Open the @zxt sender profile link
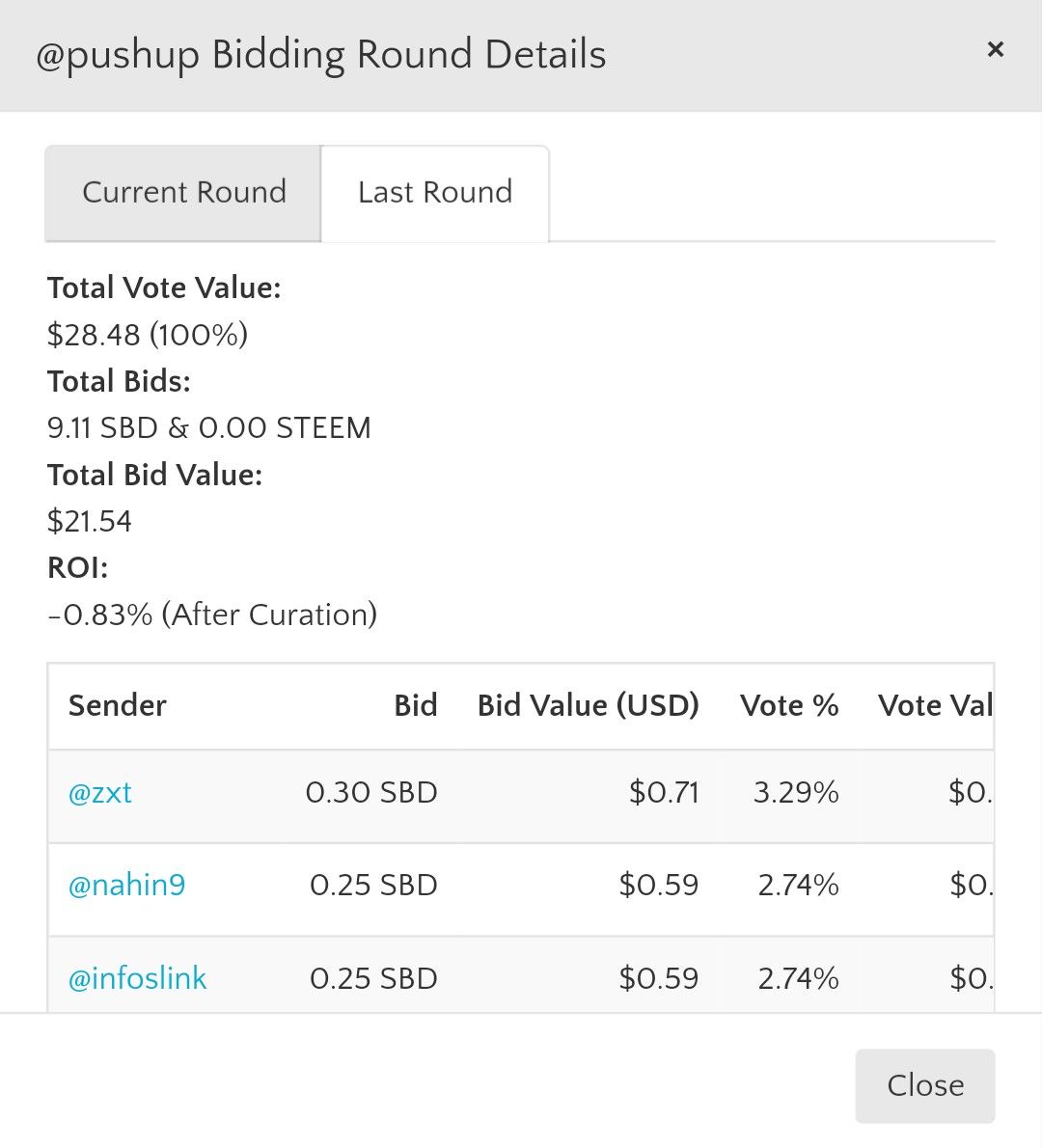This screenshot has width=1042, height=1148. click(x=100, y=793)
